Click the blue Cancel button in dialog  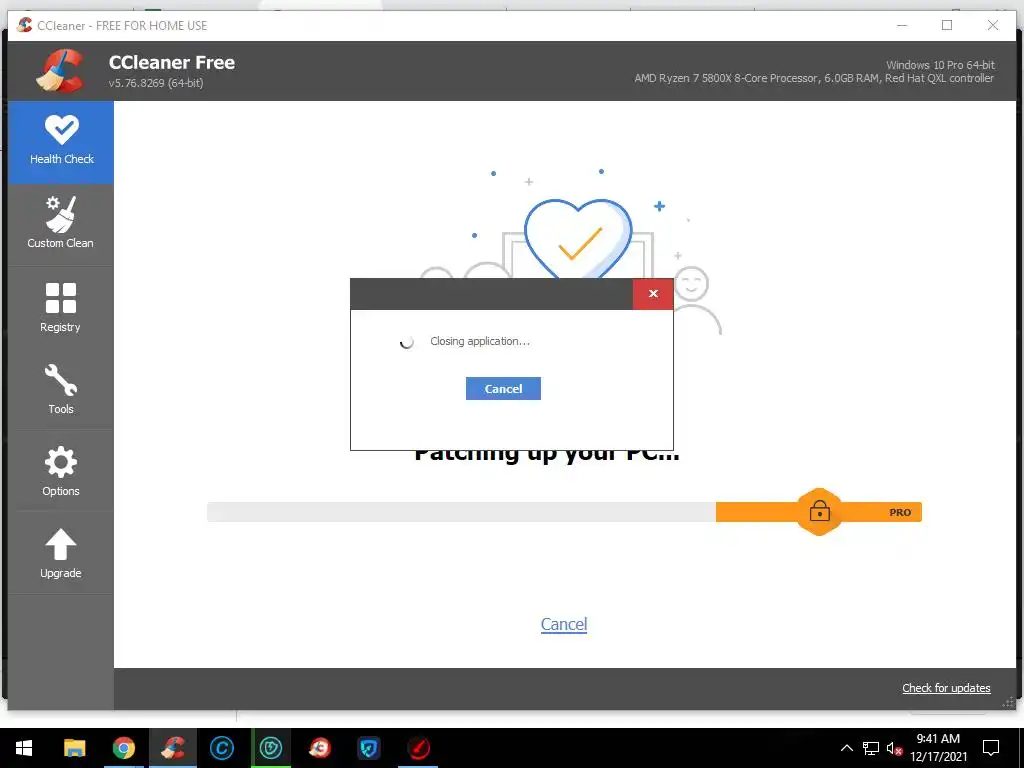tap(503, 389)
